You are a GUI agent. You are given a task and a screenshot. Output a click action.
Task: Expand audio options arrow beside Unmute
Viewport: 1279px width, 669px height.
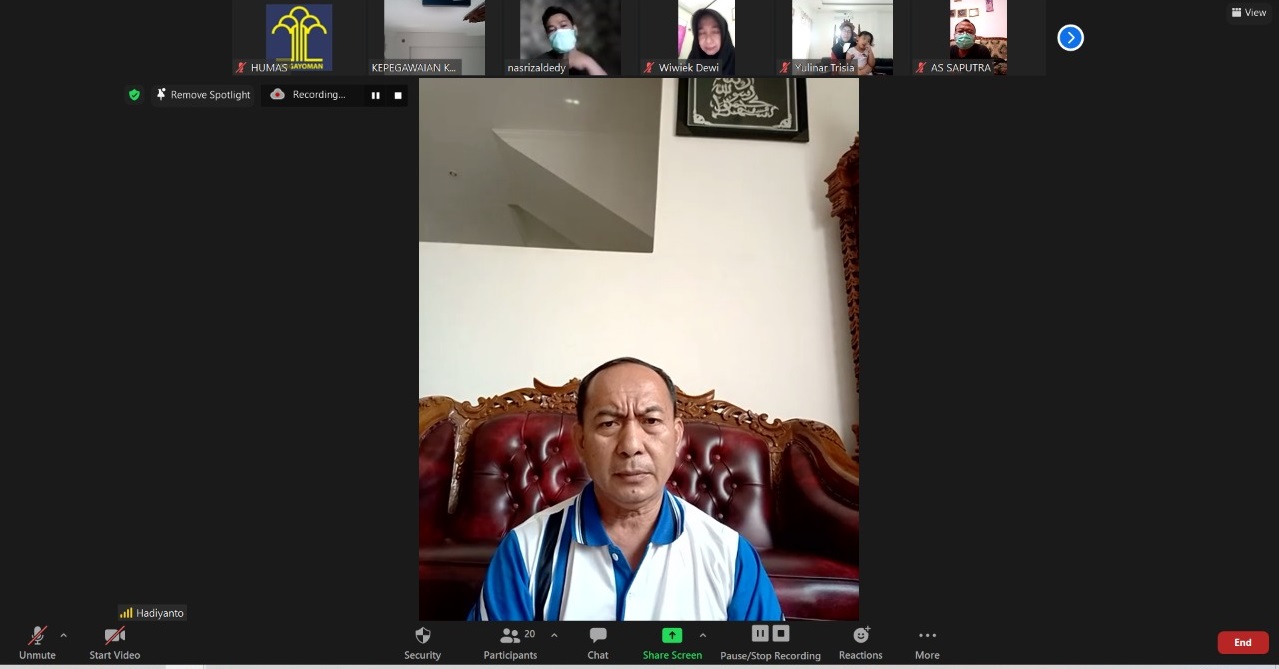64,635
